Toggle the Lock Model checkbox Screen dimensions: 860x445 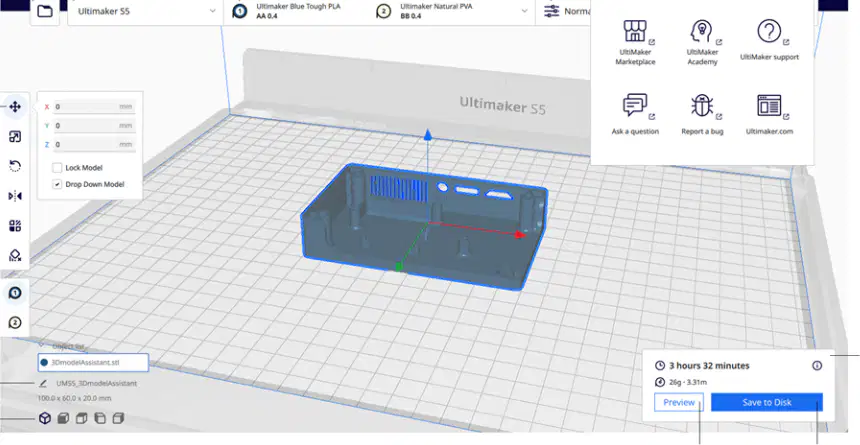tap(57, 168)
